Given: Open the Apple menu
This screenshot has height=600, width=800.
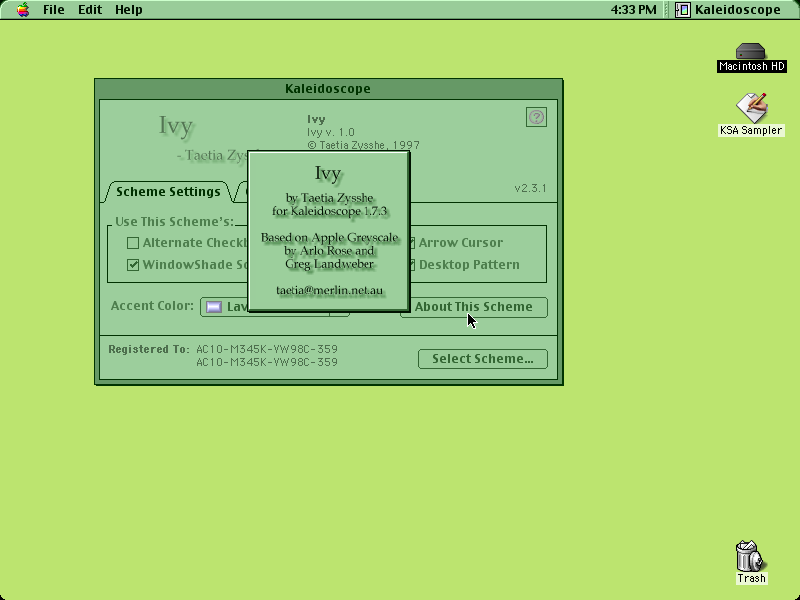Looking at the screenshot, I should click(23, 10).
